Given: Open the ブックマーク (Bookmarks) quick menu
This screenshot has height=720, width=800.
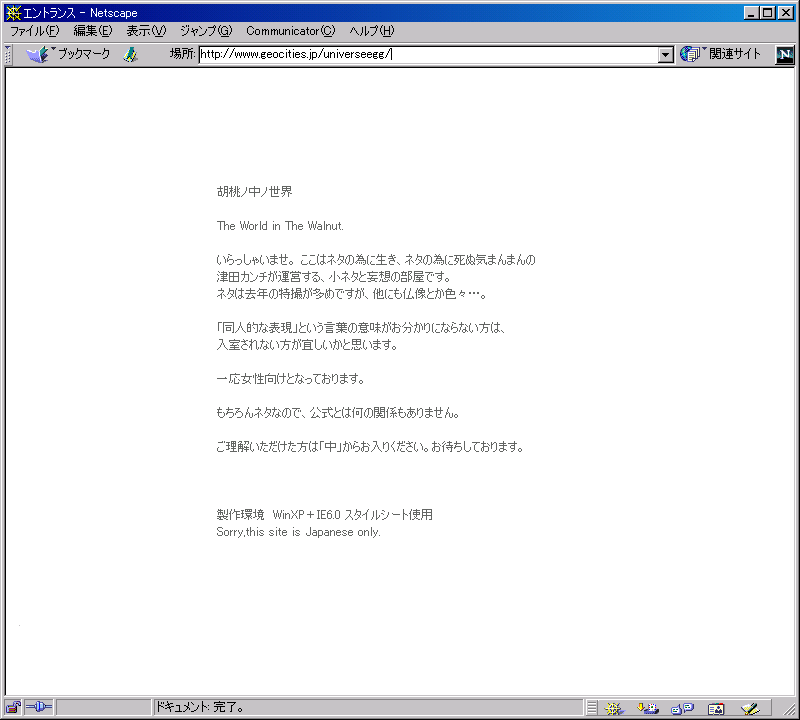Looking at the screenshot, I should click(x=68, y=54).
